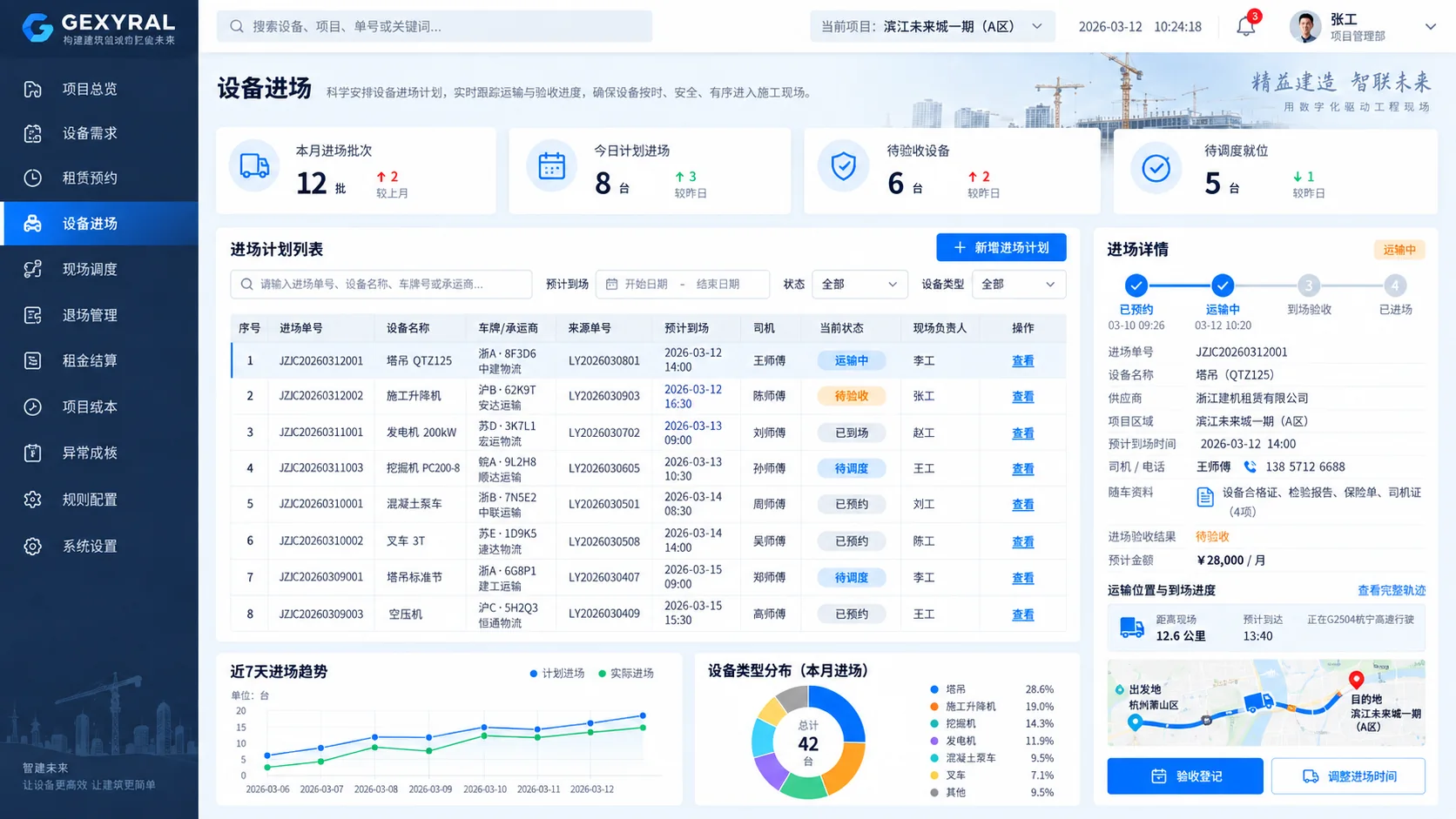Click the 项目成本 sidebar icon
Screen dimensions: 1456x819
point(33,406)
